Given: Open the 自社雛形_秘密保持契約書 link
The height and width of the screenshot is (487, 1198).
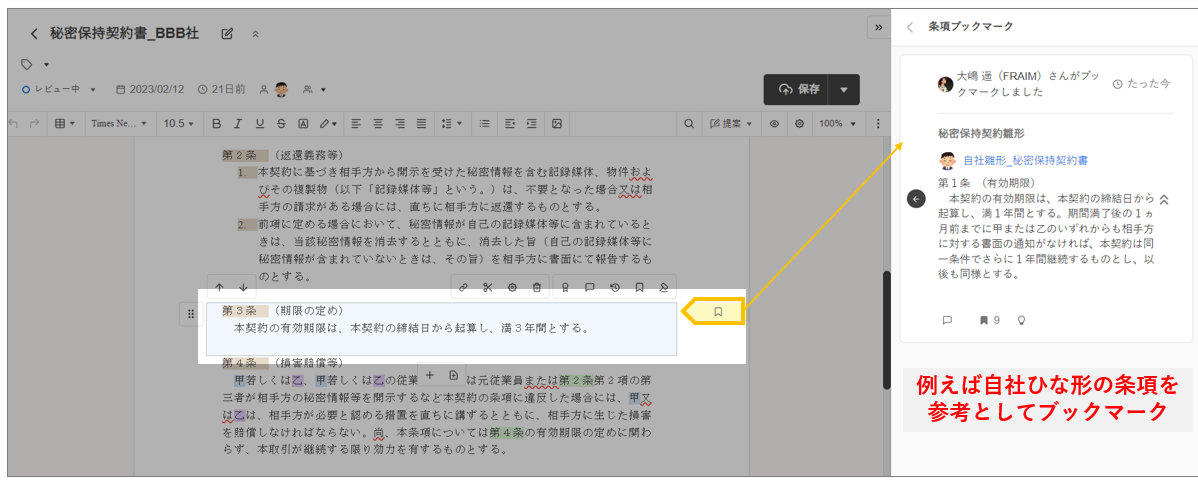Looking at the screenshot, I should pyautogui.click(x=1024, y=160).
